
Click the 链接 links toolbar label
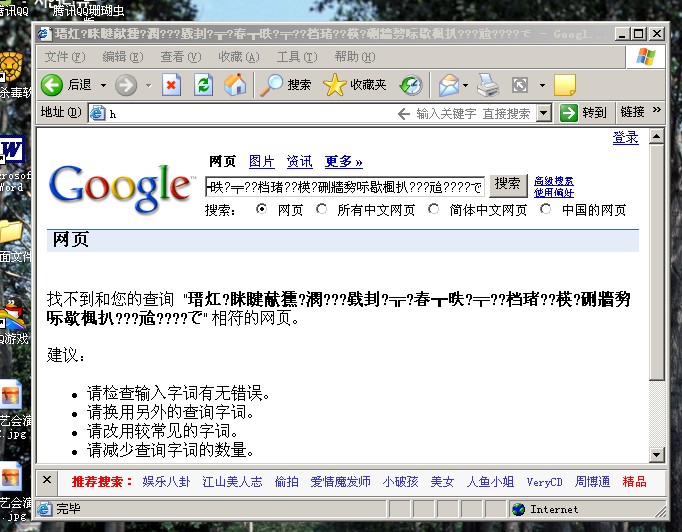pyautogui.click(x=632, y=113)
